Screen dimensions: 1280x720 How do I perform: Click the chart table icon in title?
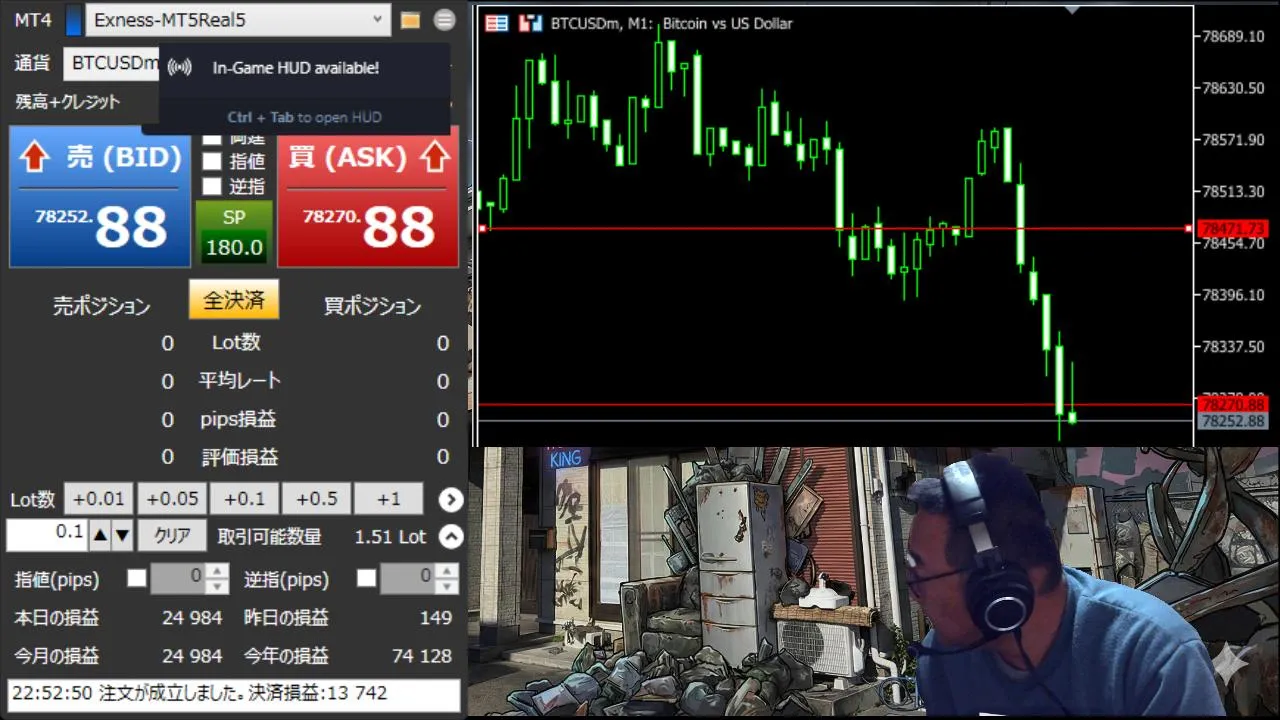pyautogui.click(x=496, y=23)
